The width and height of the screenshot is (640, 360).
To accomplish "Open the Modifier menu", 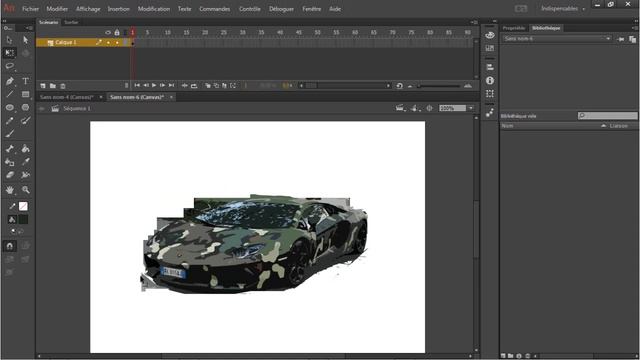I will pos(57,9).
